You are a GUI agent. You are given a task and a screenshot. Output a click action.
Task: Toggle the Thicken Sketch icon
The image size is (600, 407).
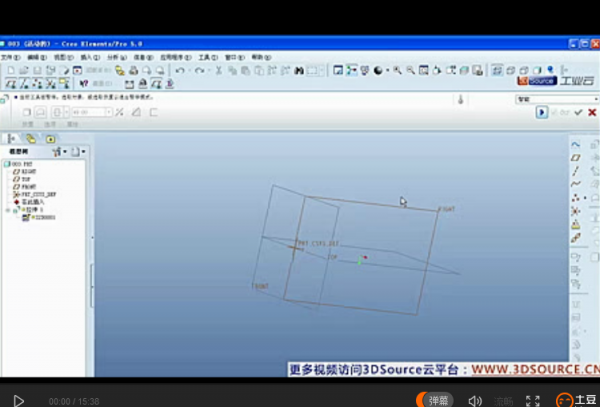[153, 112]
